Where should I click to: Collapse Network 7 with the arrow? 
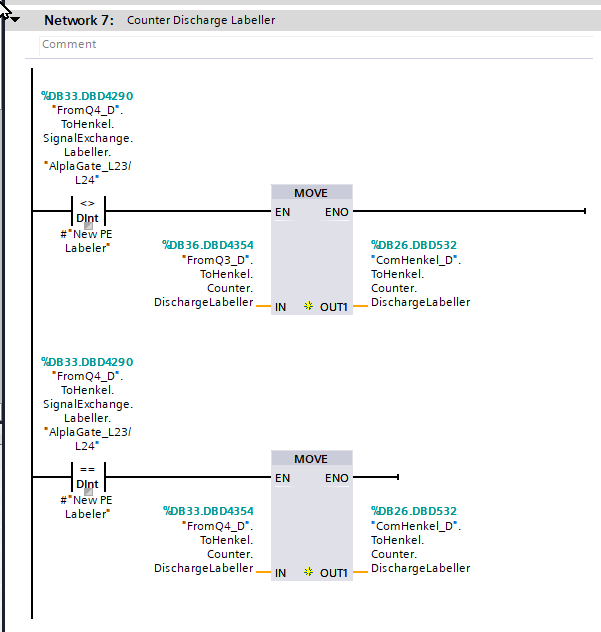[15, 19]
